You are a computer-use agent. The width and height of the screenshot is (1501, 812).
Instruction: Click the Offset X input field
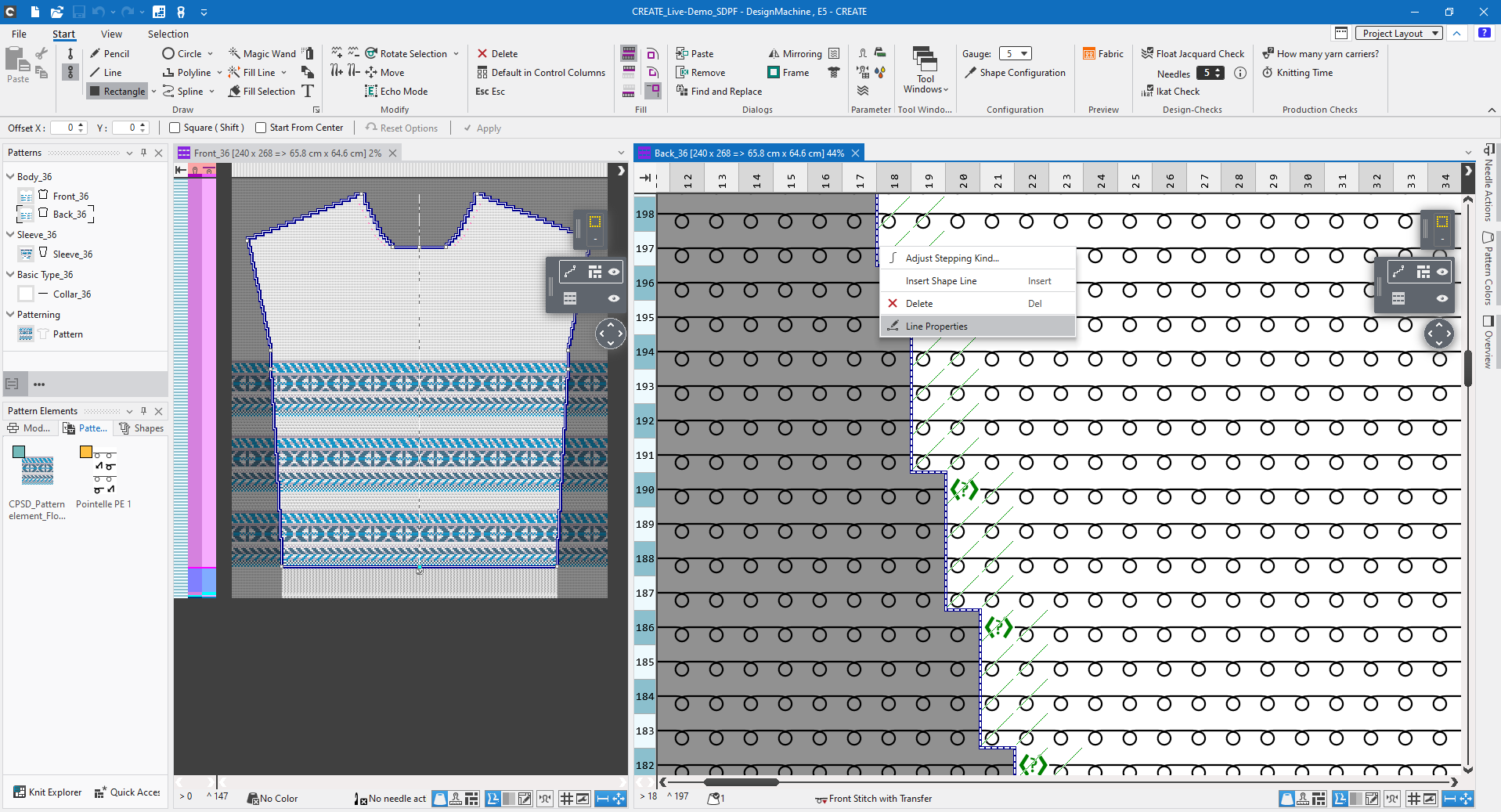coord(64,128)
